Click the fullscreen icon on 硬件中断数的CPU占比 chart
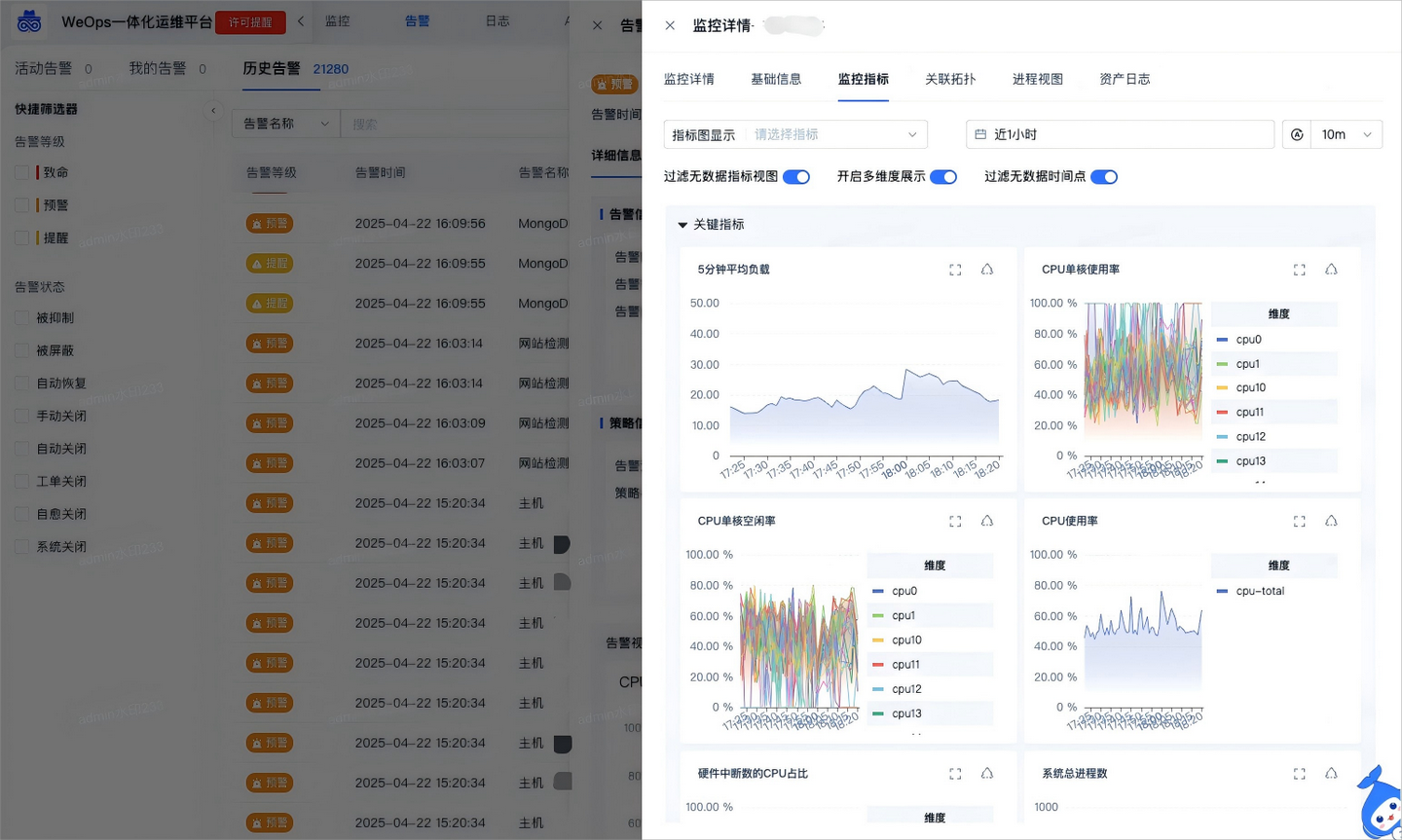Viewport: 1402px width, 840px height. (x=955, y=773)
